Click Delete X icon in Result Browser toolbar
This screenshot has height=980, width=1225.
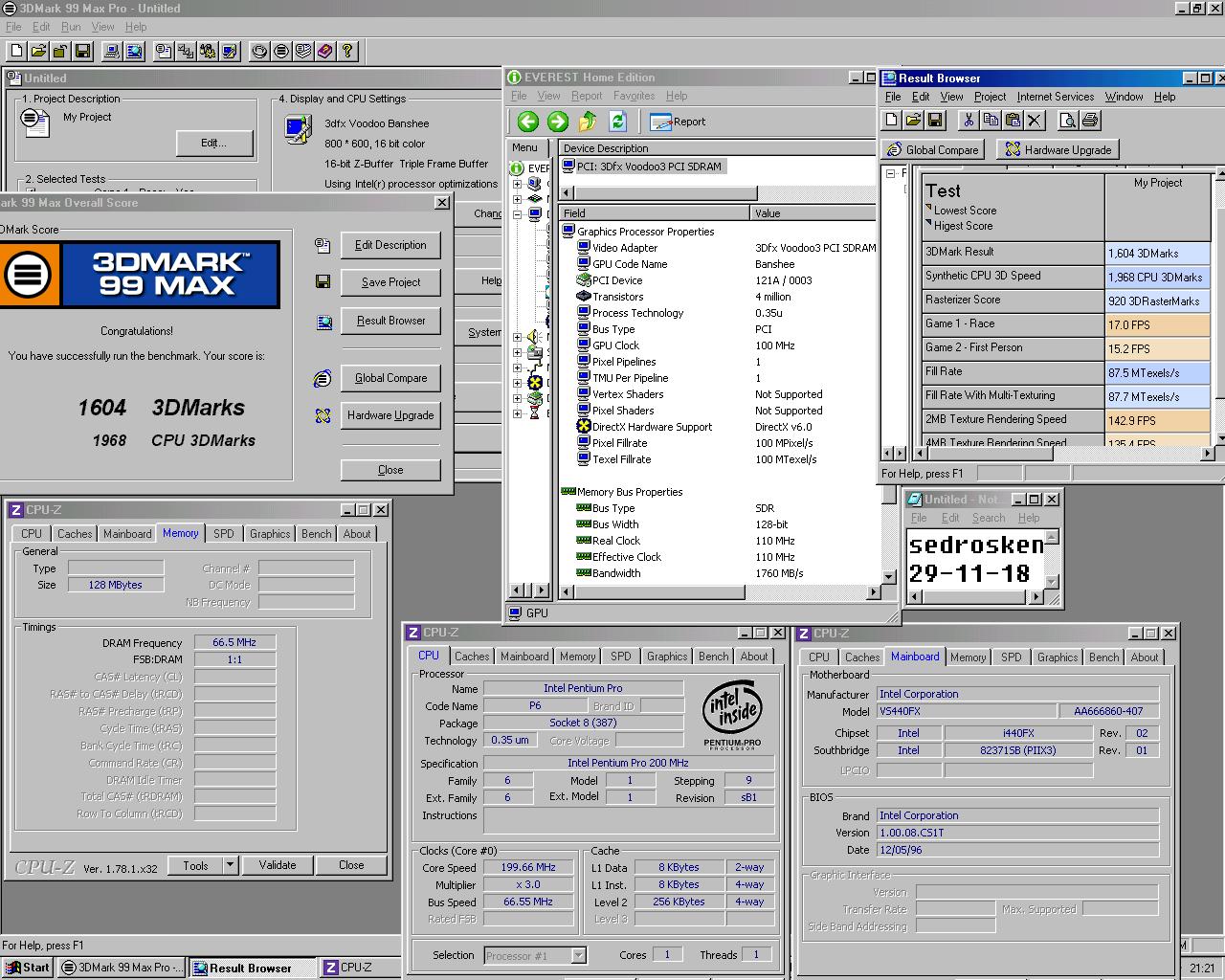click(1034, 120)
